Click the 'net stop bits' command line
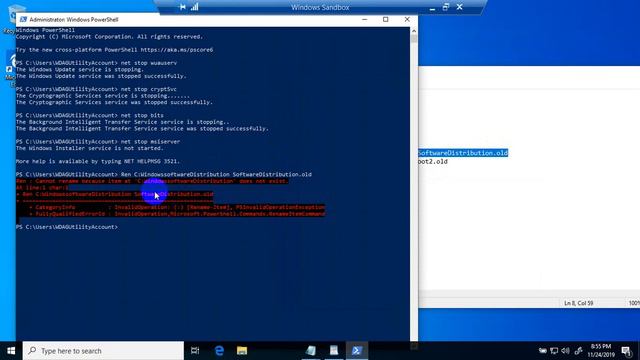Screen dimensions: 640x360 point(90,115)
